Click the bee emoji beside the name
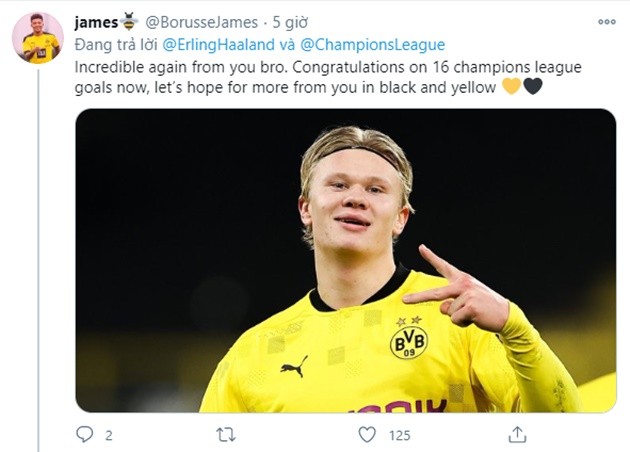 coord(129,21)
